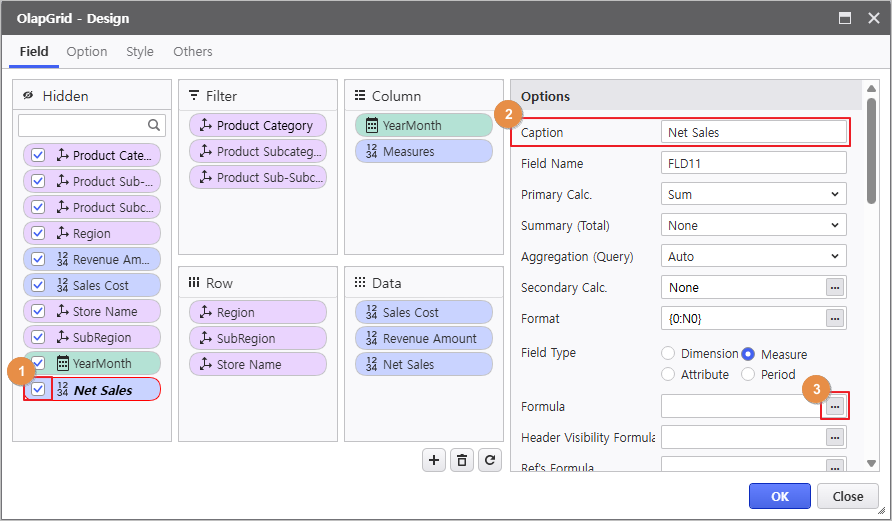Open the Aggregation (Query) dropdown
Image resolution: width=892 pixels, height=521 pixels.
pos(753,256)
